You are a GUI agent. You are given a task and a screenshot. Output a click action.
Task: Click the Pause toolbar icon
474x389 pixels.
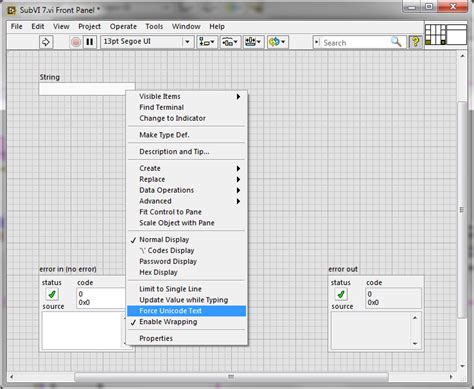coord(90,42)
